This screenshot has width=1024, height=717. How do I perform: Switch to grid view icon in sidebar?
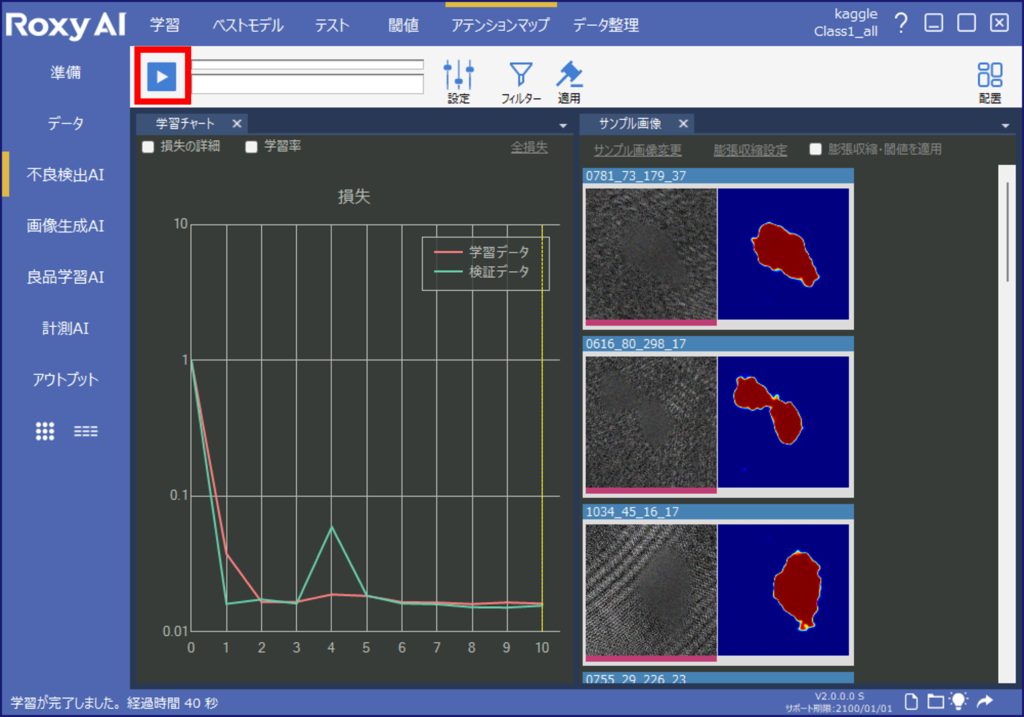coord(45,431)
